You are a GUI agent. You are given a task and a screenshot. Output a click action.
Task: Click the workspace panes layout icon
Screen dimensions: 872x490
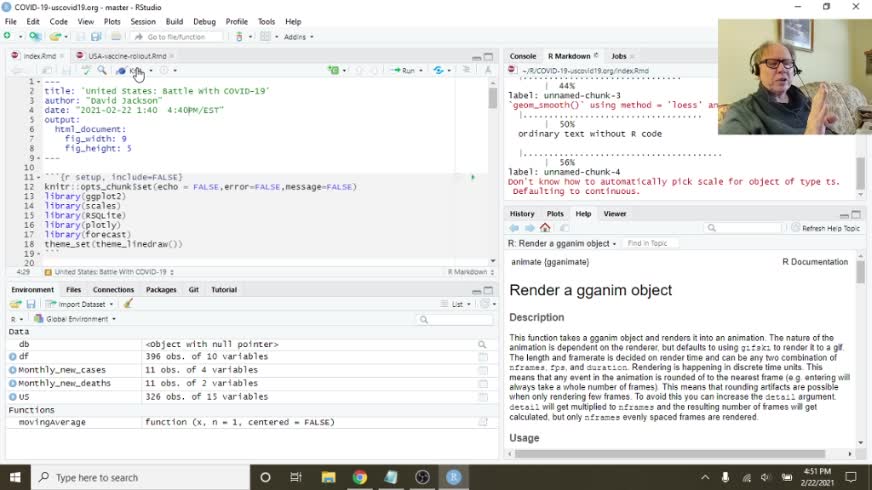click(265, 37)
